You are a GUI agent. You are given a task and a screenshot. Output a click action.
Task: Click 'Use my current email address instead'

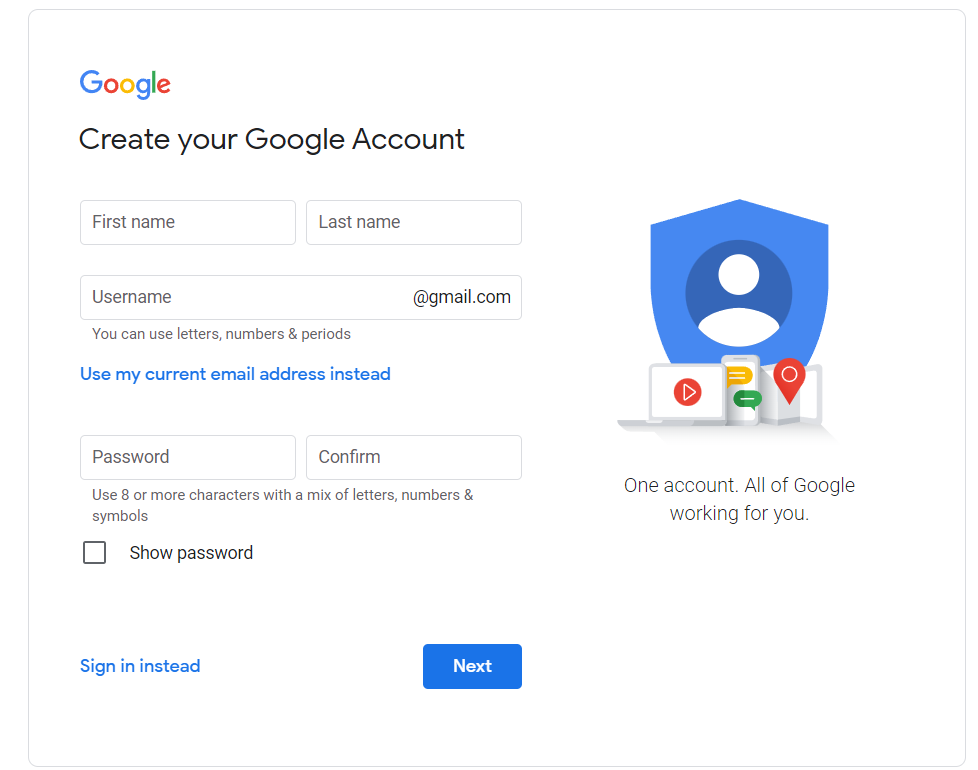[x=235, y=373]
